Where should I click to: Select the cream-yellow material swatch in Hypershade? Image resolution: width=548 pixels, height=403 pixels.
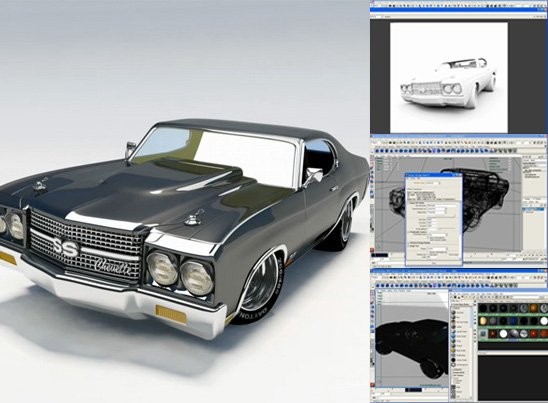tap(483, 321)
